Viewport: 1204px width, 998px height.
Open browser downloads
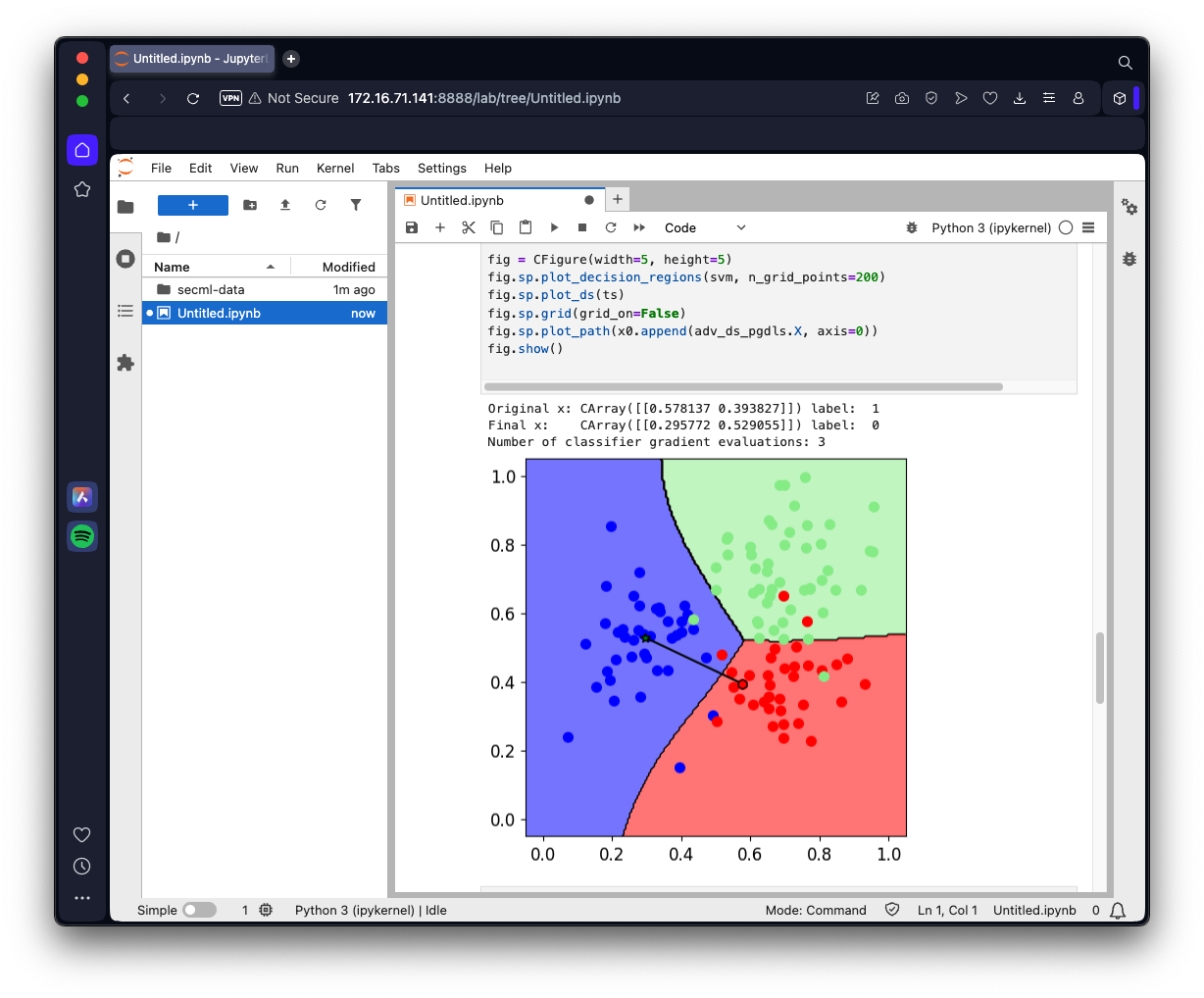(1020, 98)
